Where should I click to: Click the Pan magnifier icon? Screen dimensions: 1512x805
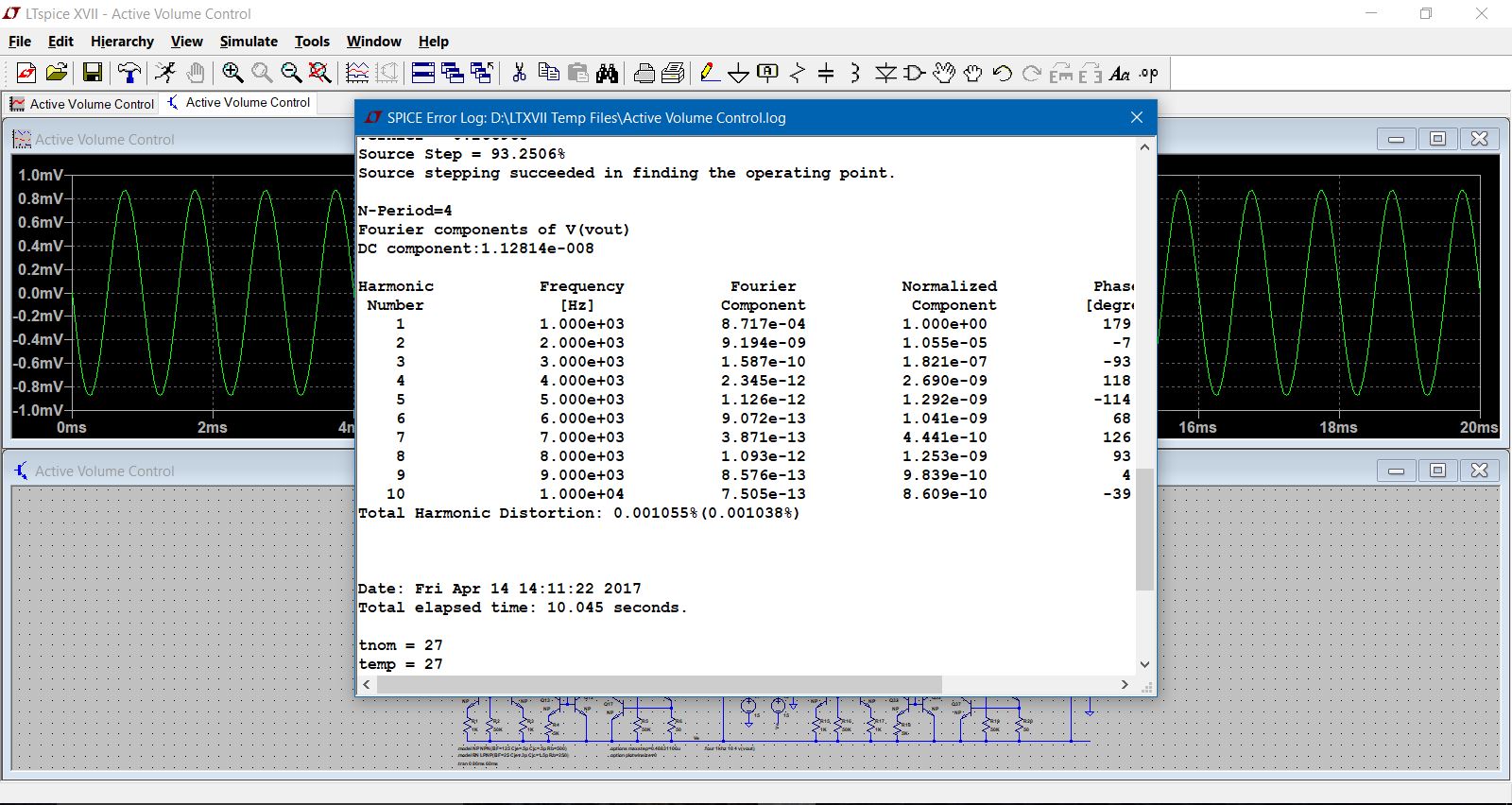click(262, 73)
